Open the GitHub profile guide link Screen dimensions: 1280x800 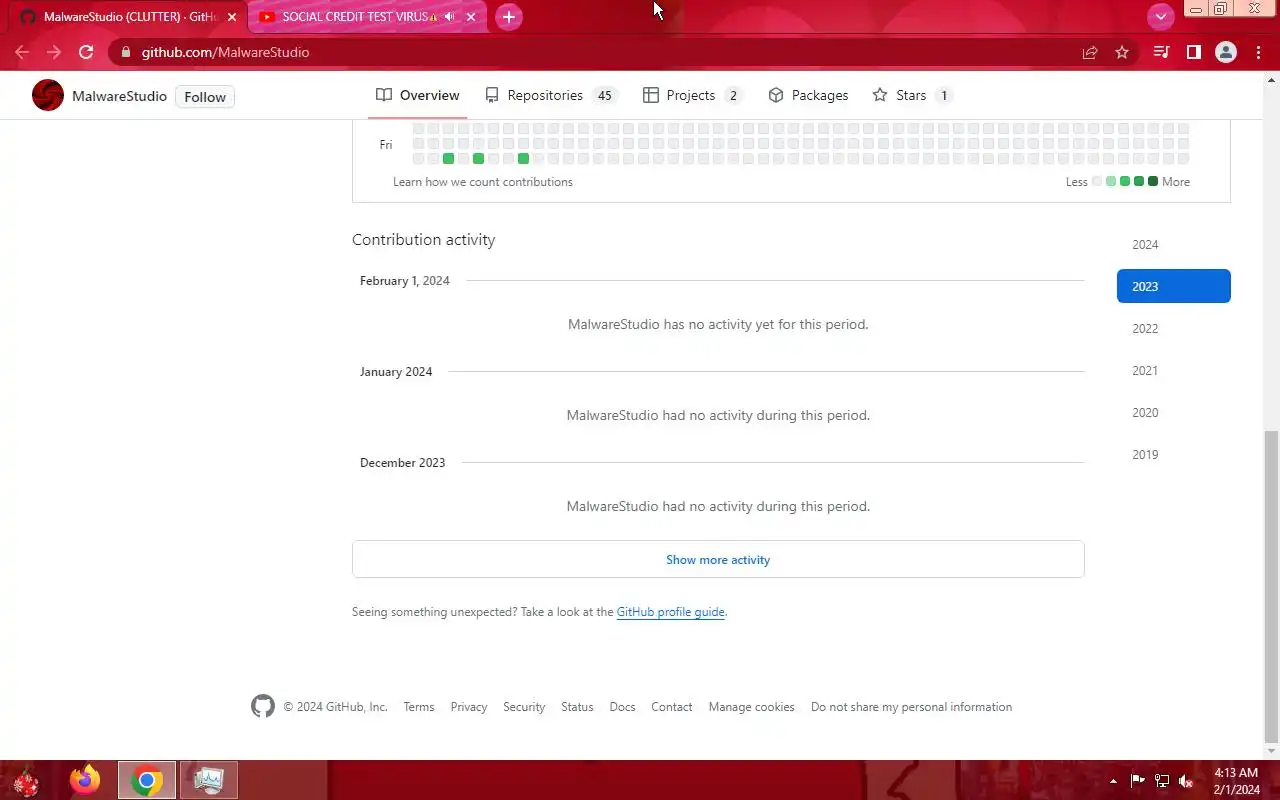(x=670, y=612)
